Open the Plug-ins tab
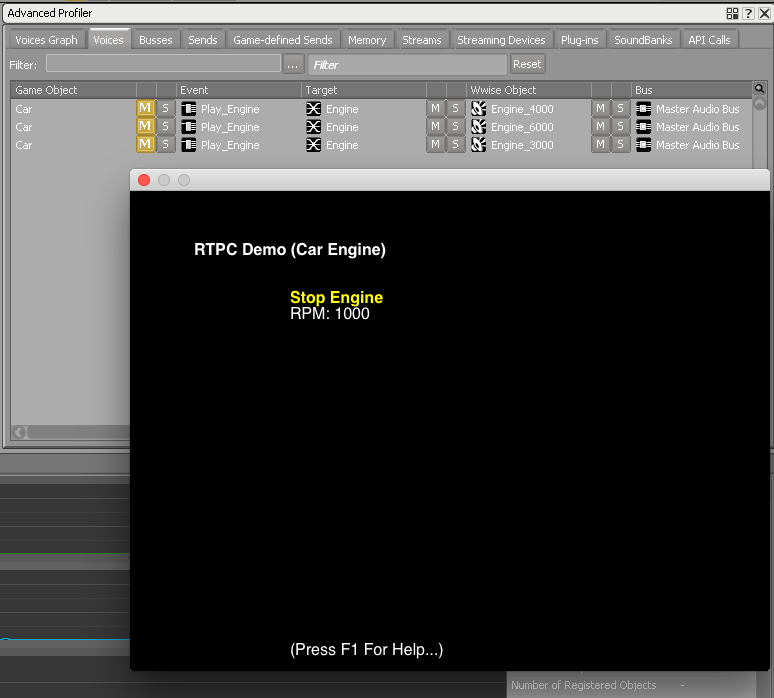Screen dimensions: 774x698 [x=580, y=40]
